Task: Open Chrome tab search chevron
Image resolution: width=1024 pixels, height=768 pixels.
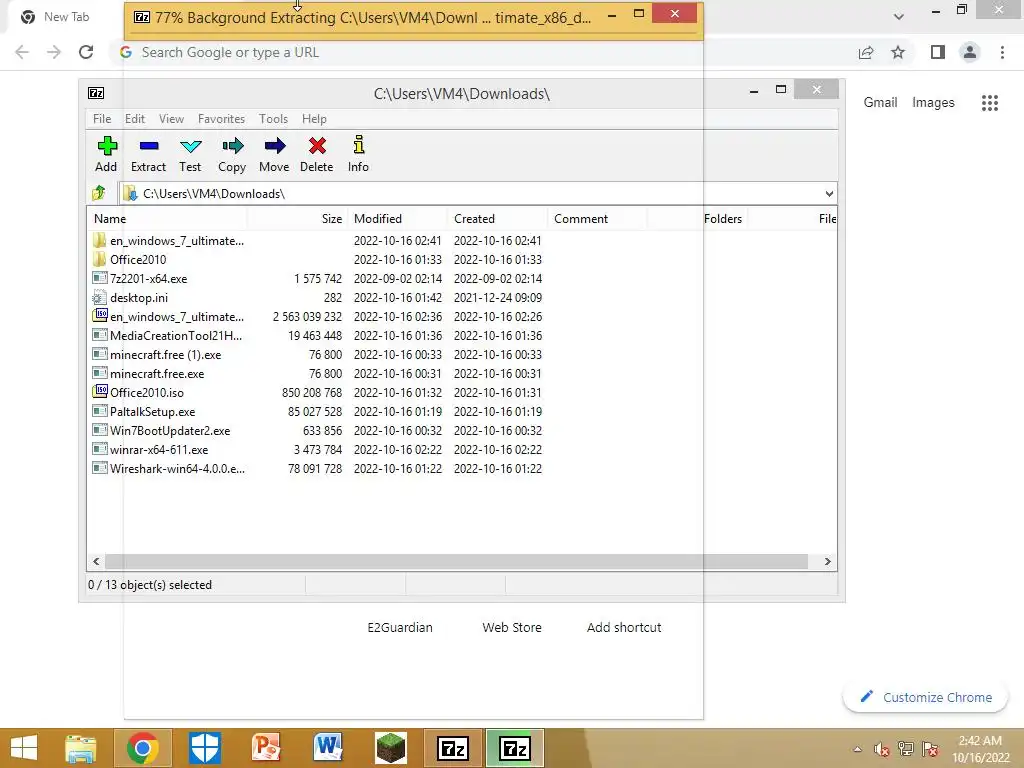Action: [x=899, y=17]
